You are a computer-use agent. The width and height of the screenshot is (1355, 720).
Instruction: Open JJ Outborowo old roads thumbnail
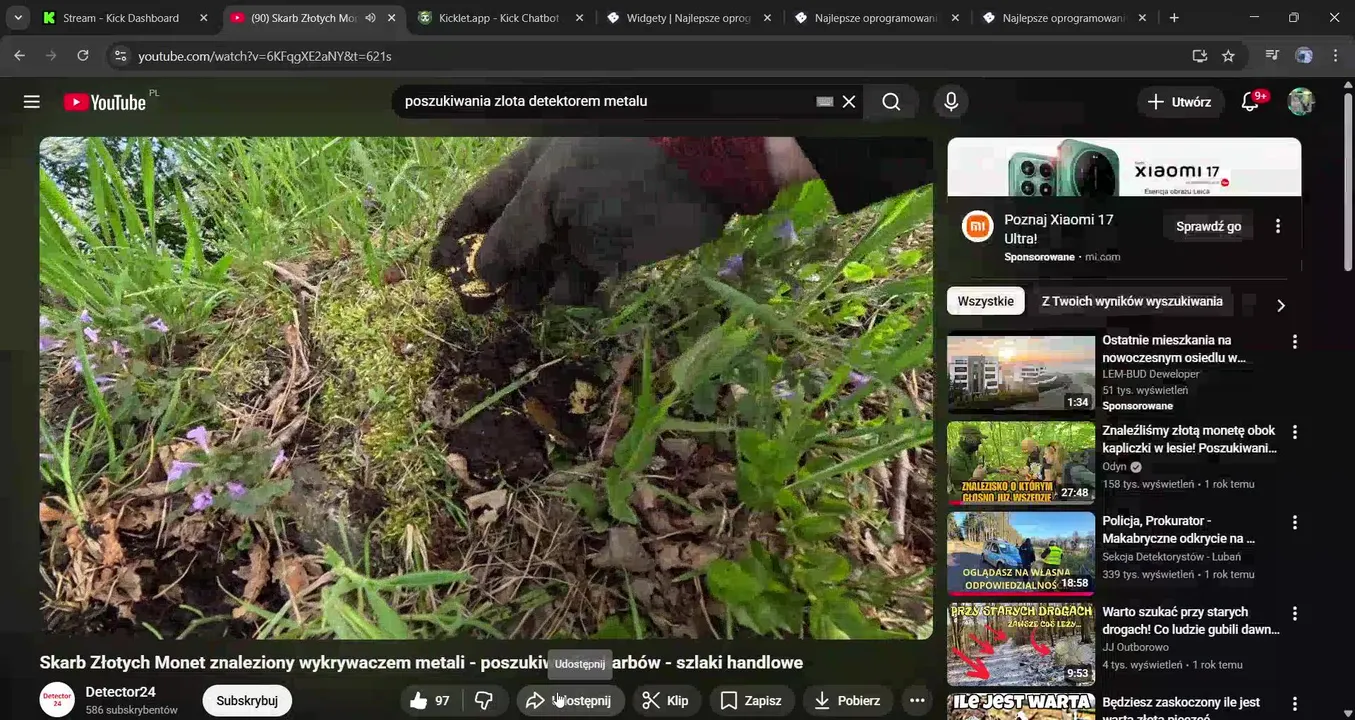[x=1021, y=644]
